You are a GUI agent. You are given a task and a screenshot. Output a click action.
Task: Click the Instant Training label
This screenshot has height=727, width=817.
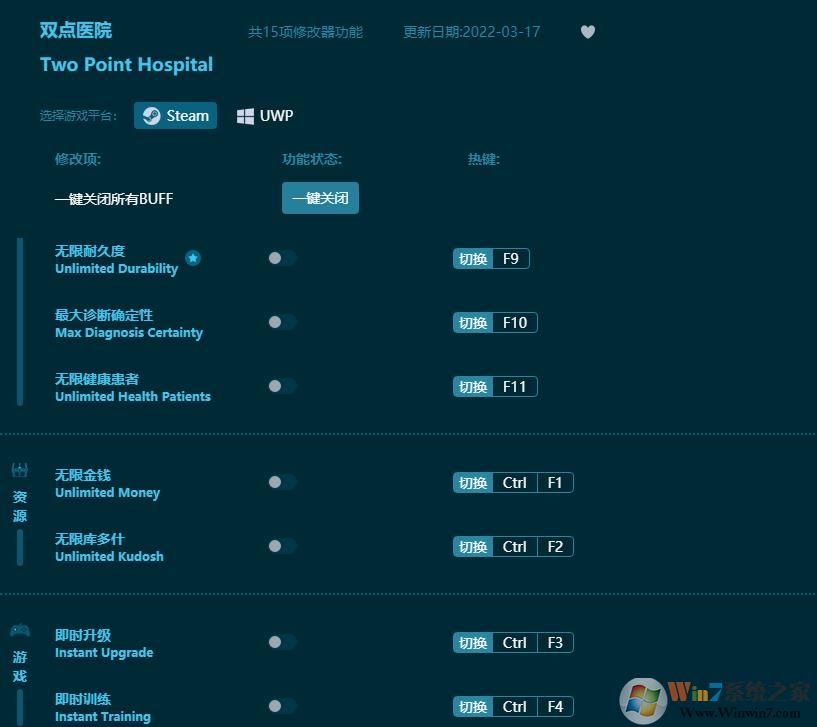(x=103, y=717)
